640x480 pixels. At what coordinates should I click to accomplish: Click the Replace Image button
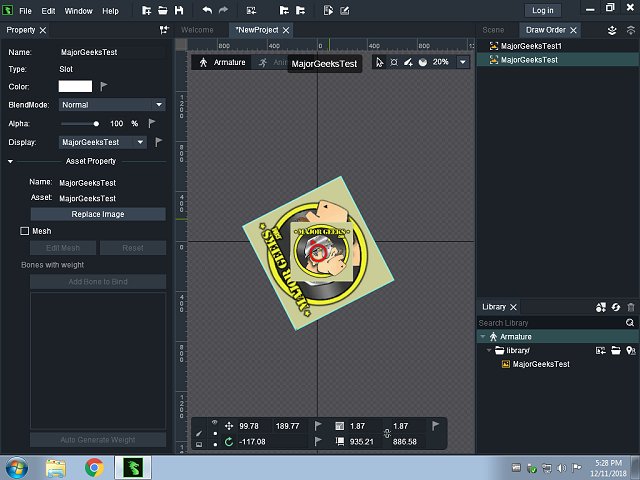point(97,214)
